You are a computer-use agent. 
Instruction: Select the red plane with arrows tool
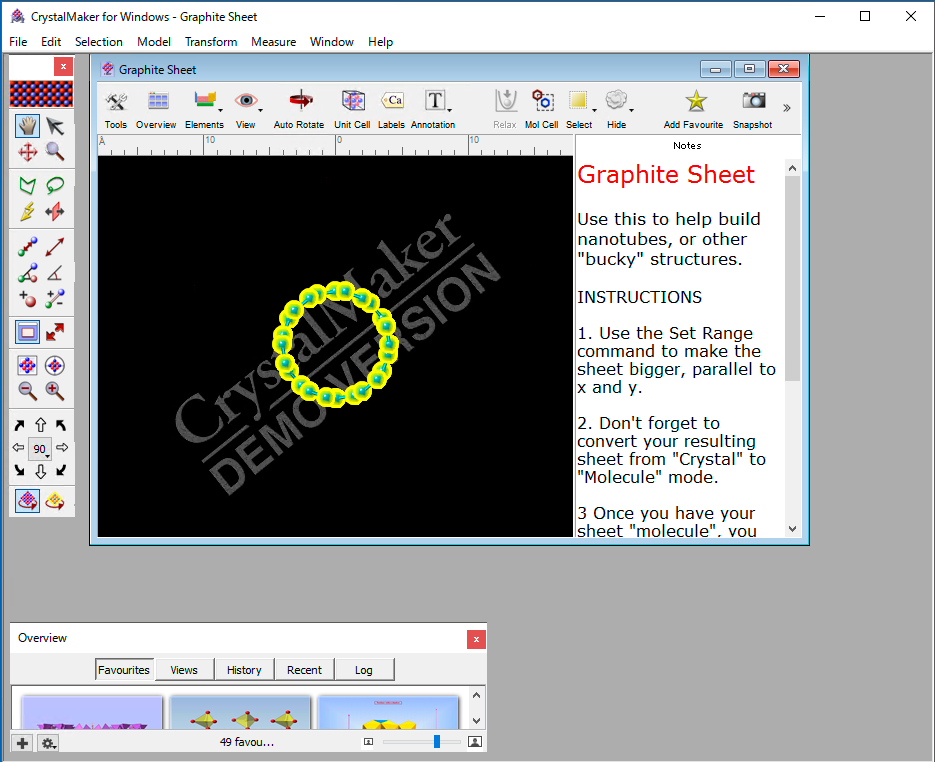[x=55, y=211]
